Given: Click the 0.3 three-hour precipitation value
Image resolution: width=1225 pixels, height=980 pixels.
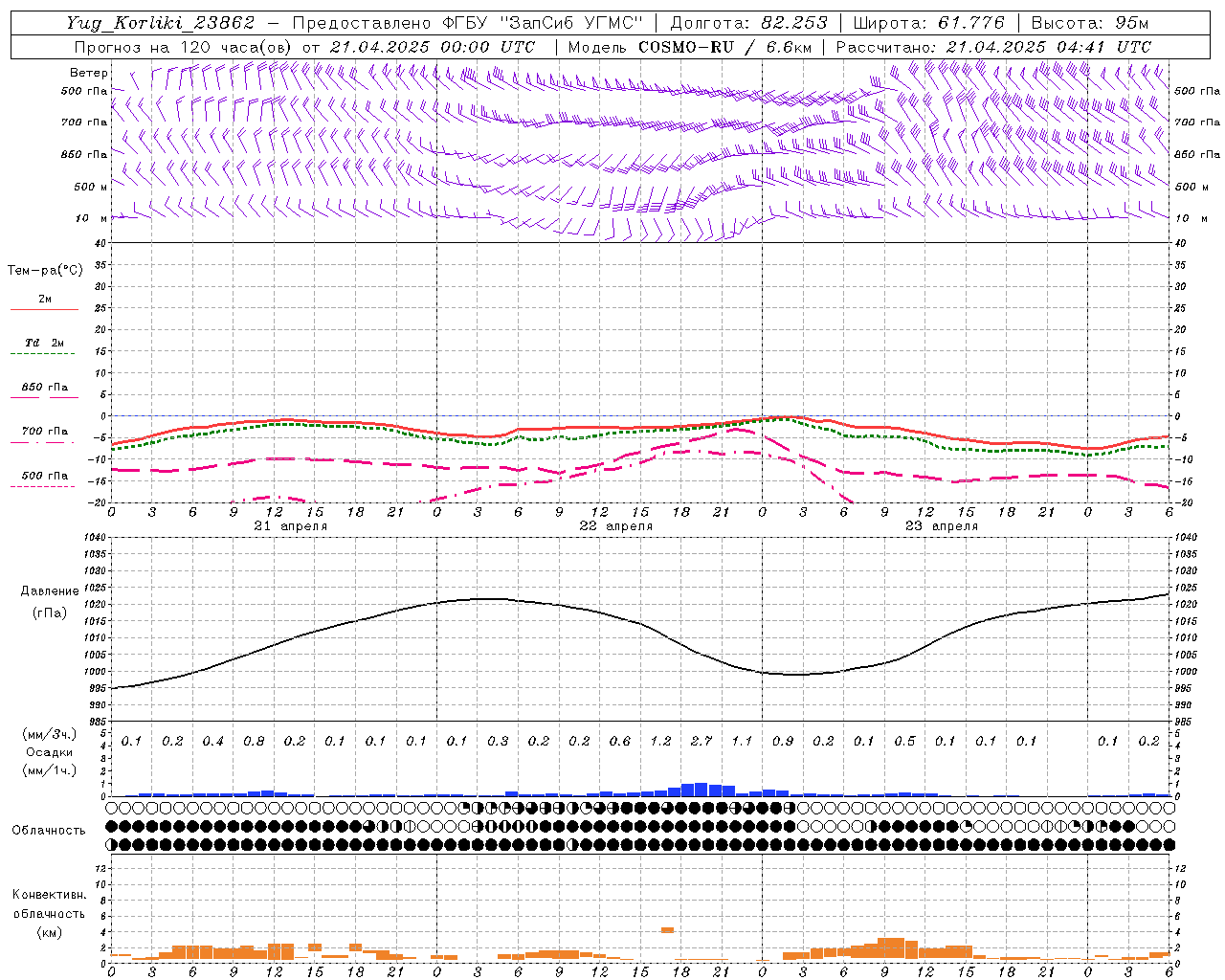Looking at the screenshot, I should [498, 741].
